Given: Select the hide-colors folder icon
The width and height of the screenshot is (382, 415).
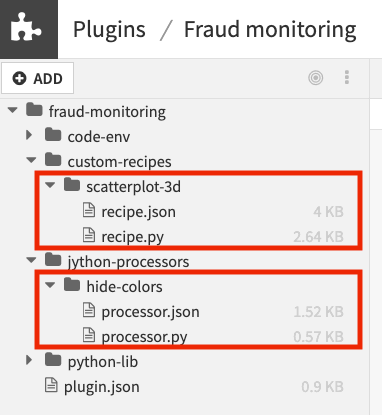Looking at the screenshot, I should click(72, 284).
